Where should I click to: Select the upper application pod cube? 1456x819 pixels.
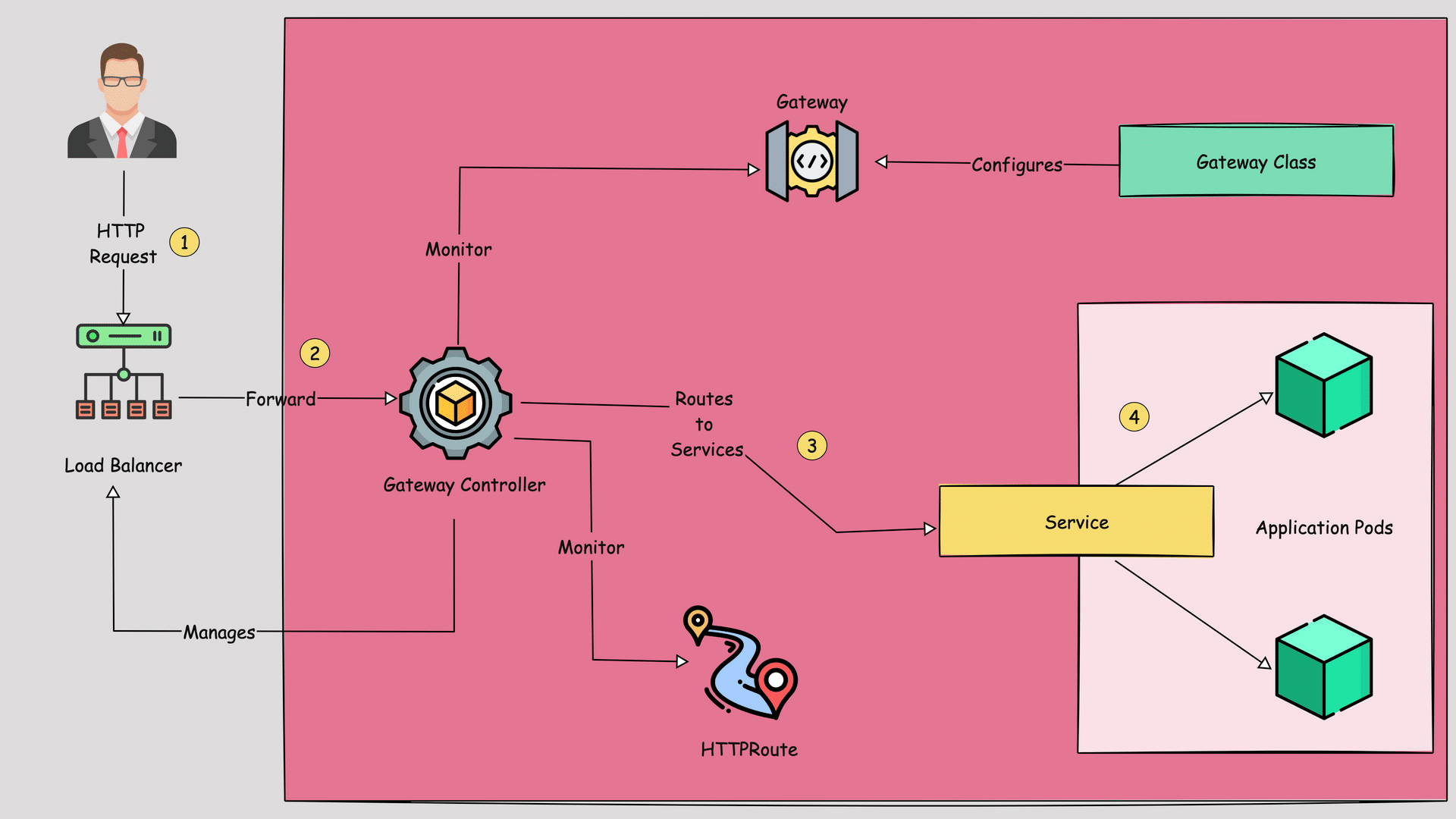[x=1323, y=385]
